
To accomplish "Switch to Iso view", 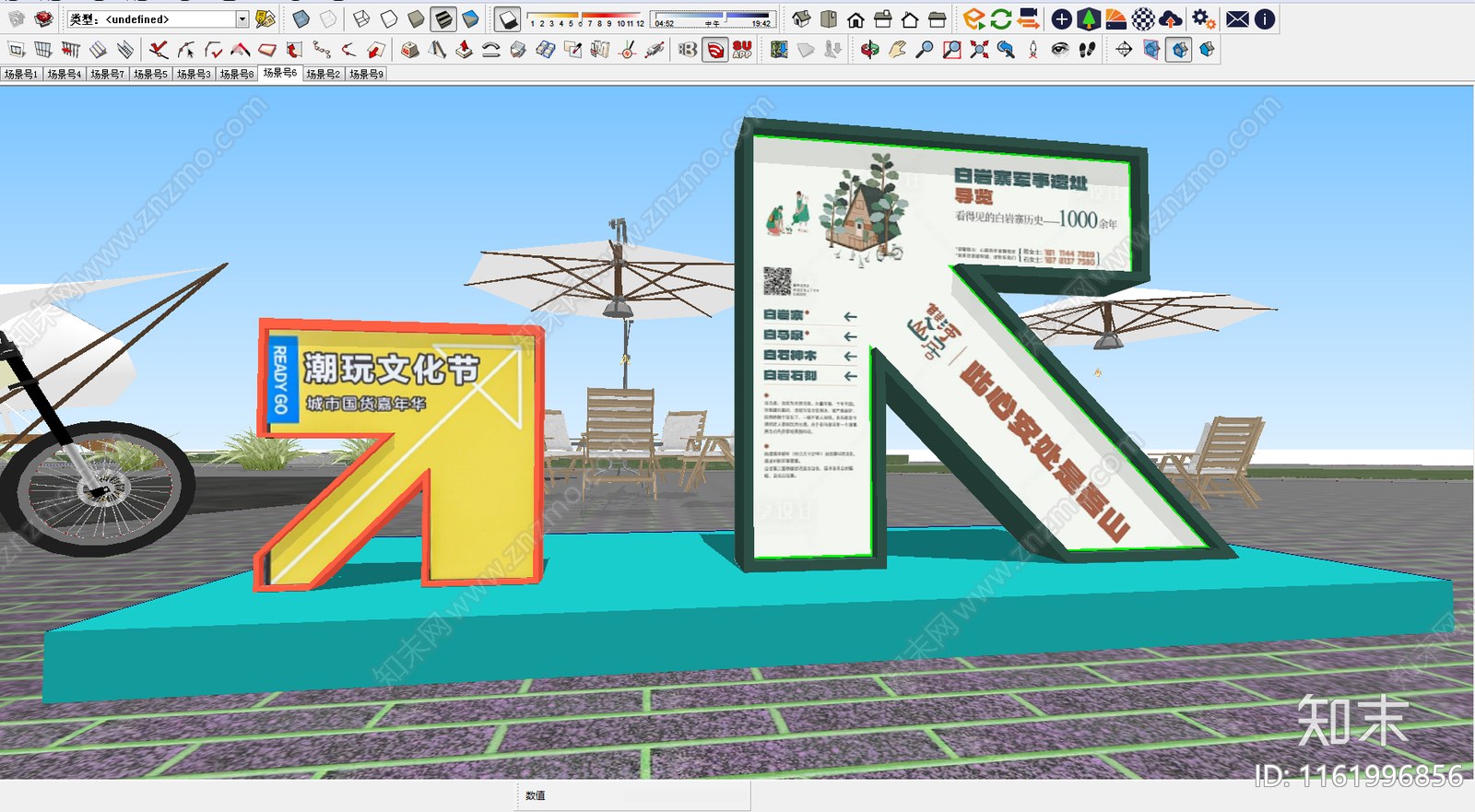I will (x=801, y=18).
